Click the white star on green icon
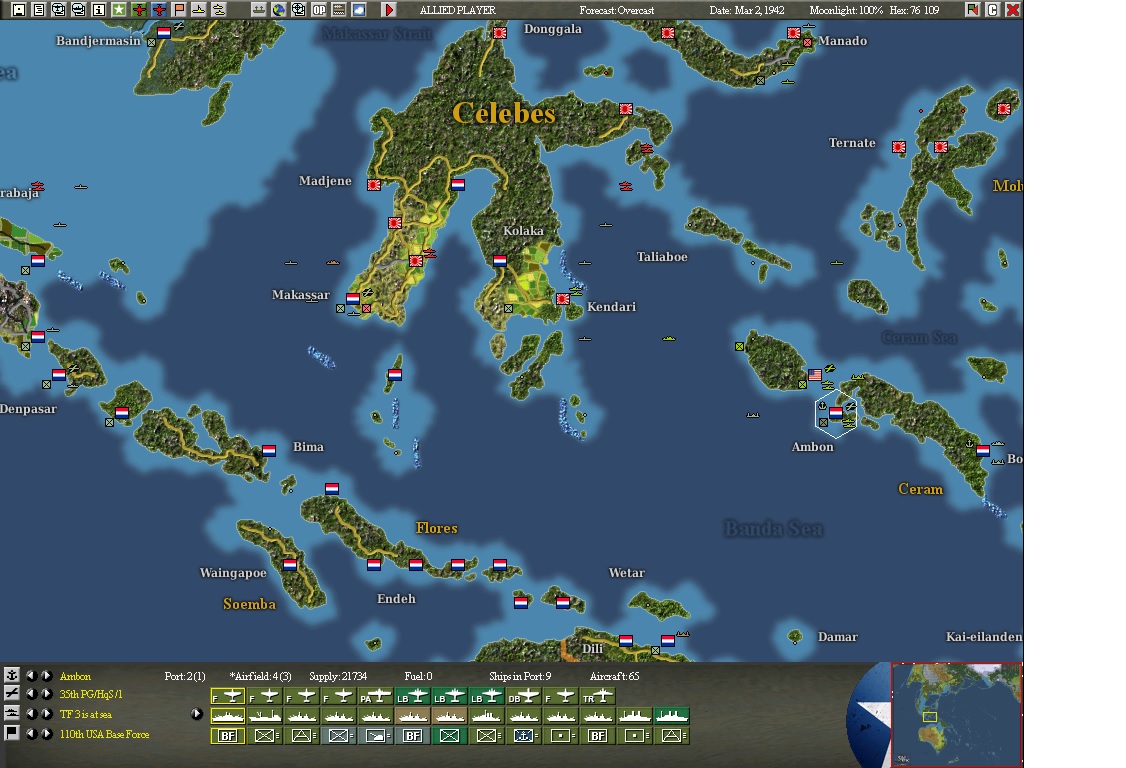 click(x=119, y=10)
